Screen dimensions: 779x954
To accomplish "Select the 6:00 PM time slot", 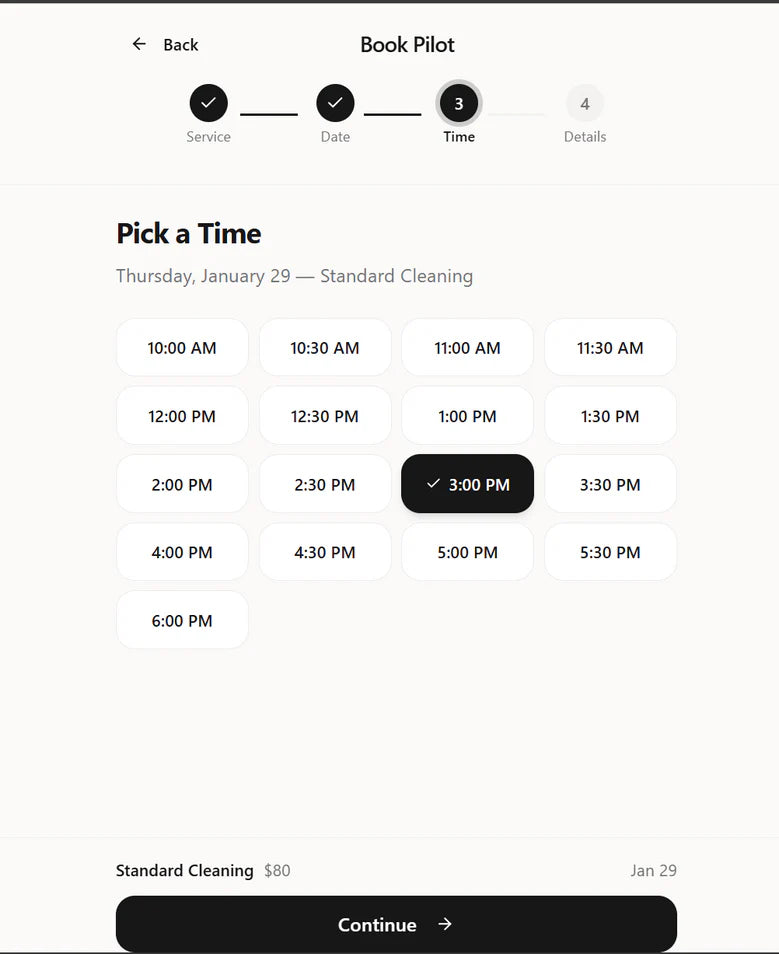I will (182, 620).
